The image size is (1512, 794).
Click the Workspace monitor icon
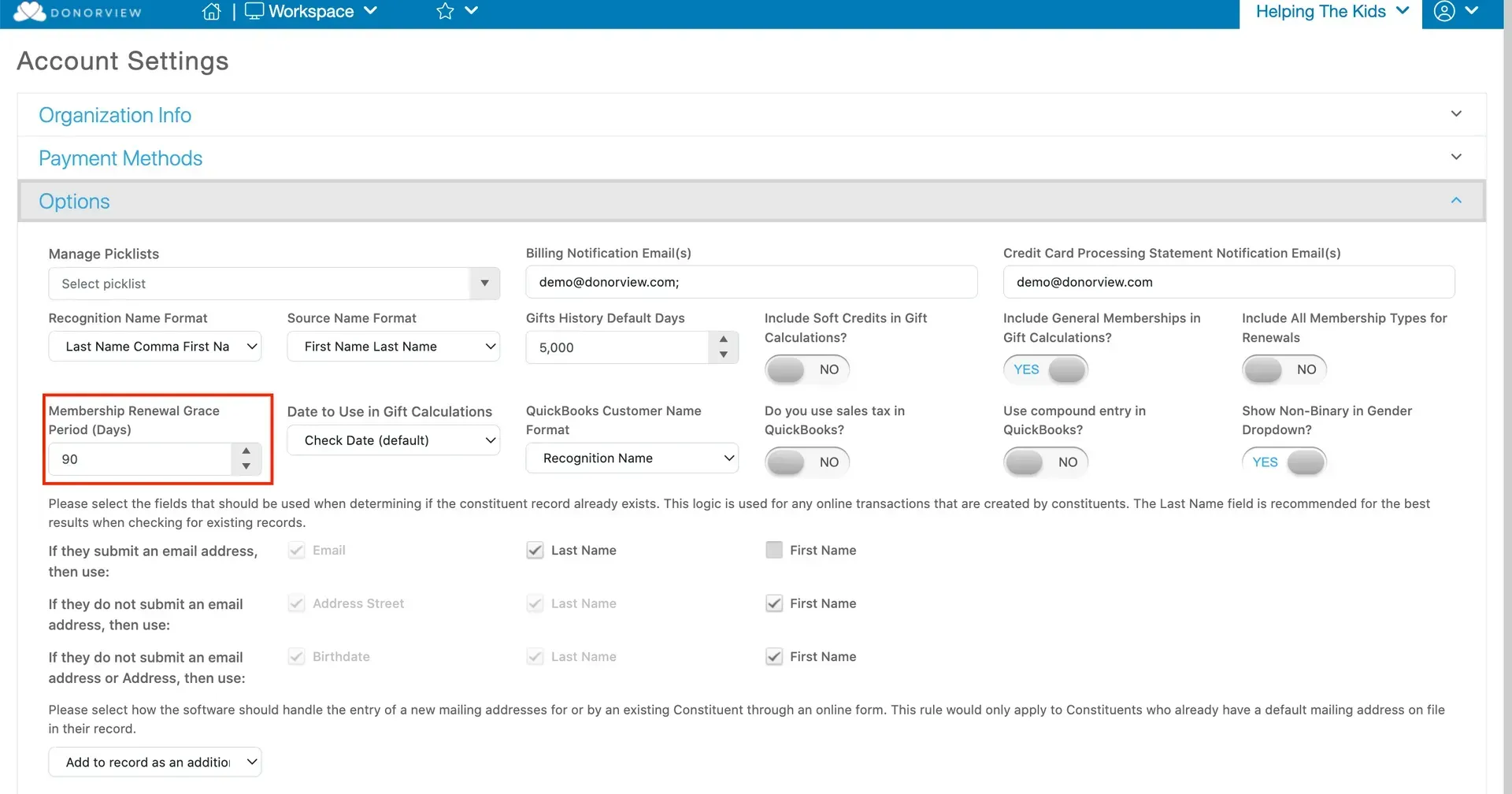click(254, 11)
